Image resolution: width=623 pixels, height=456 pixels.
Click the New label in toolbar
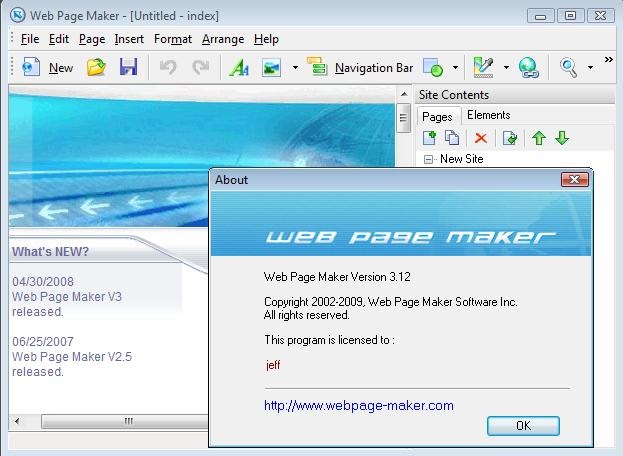61,68
